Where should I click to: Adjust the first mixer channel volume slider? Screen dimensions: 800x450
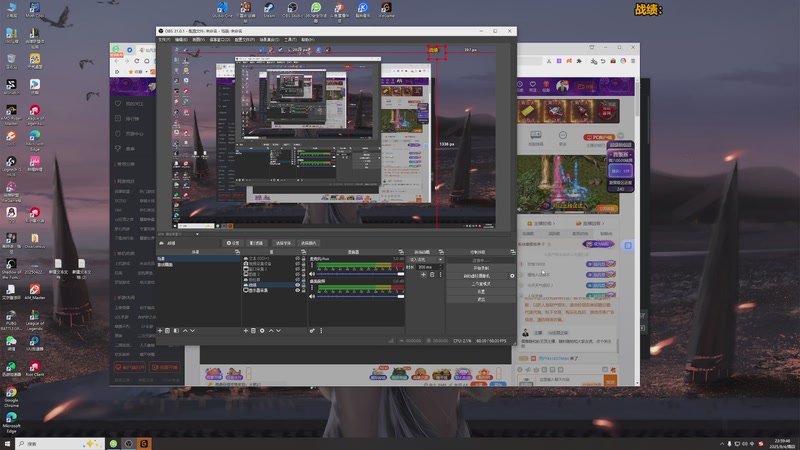coord(360,274)
